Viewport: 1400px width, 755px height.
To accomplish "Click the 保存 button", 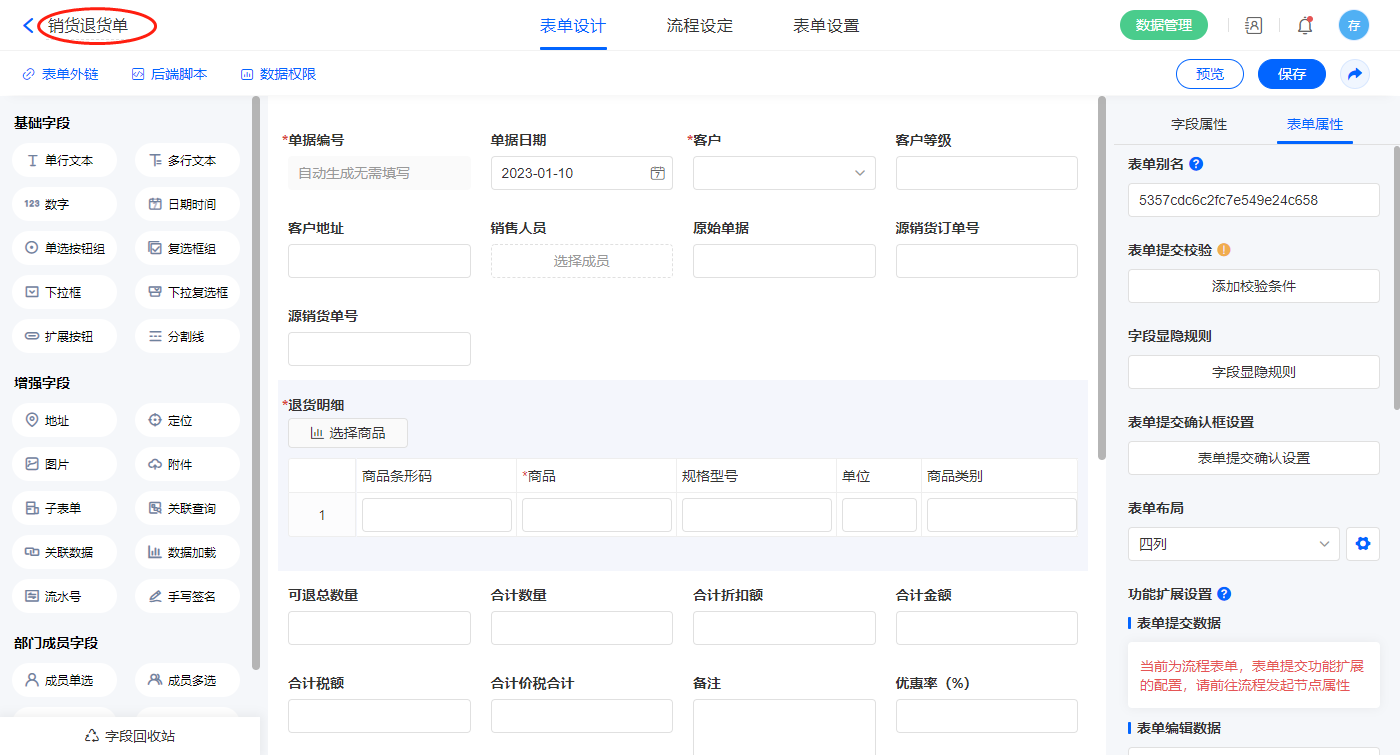I will [1291, 74].
